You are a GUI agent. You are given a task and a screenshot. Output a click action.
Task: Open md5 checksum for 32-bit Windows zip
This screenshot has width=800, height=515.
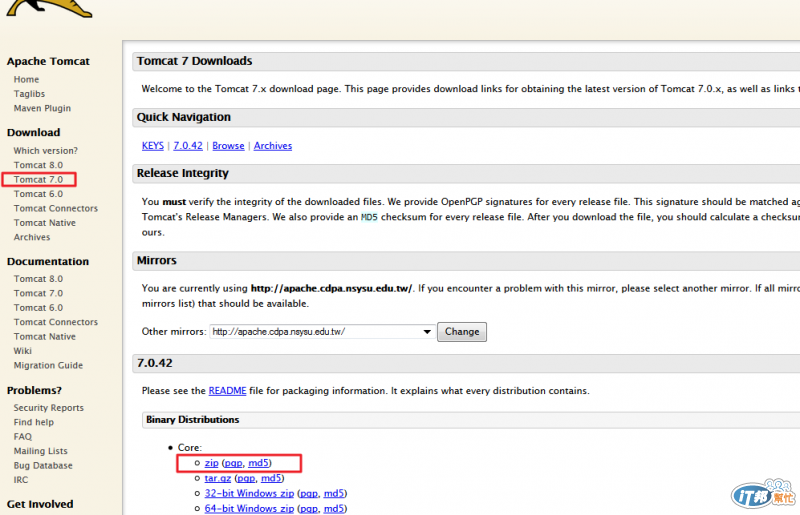(x=334, y=494)
